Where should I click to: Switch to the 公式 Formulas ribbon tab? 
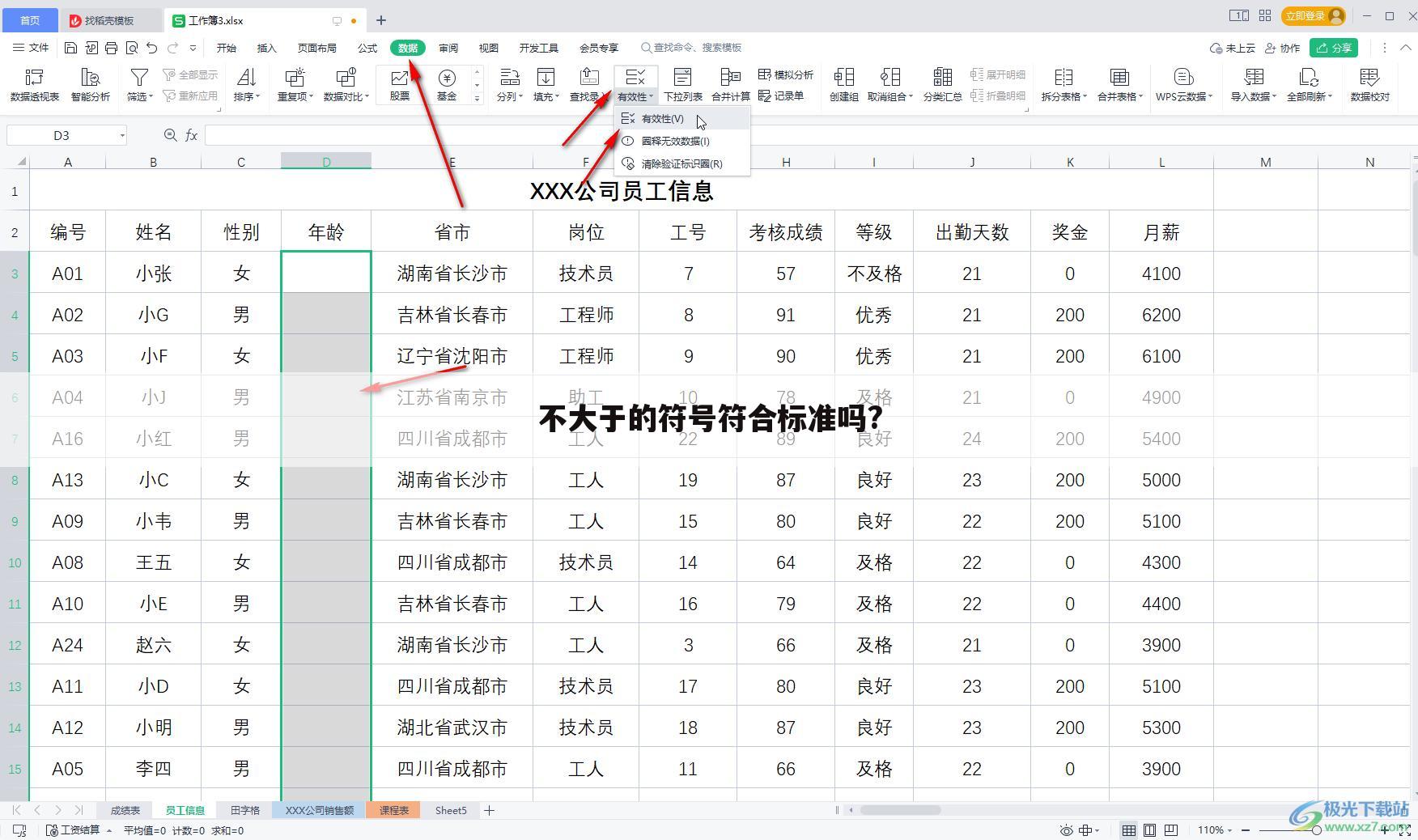coord(367,48)
